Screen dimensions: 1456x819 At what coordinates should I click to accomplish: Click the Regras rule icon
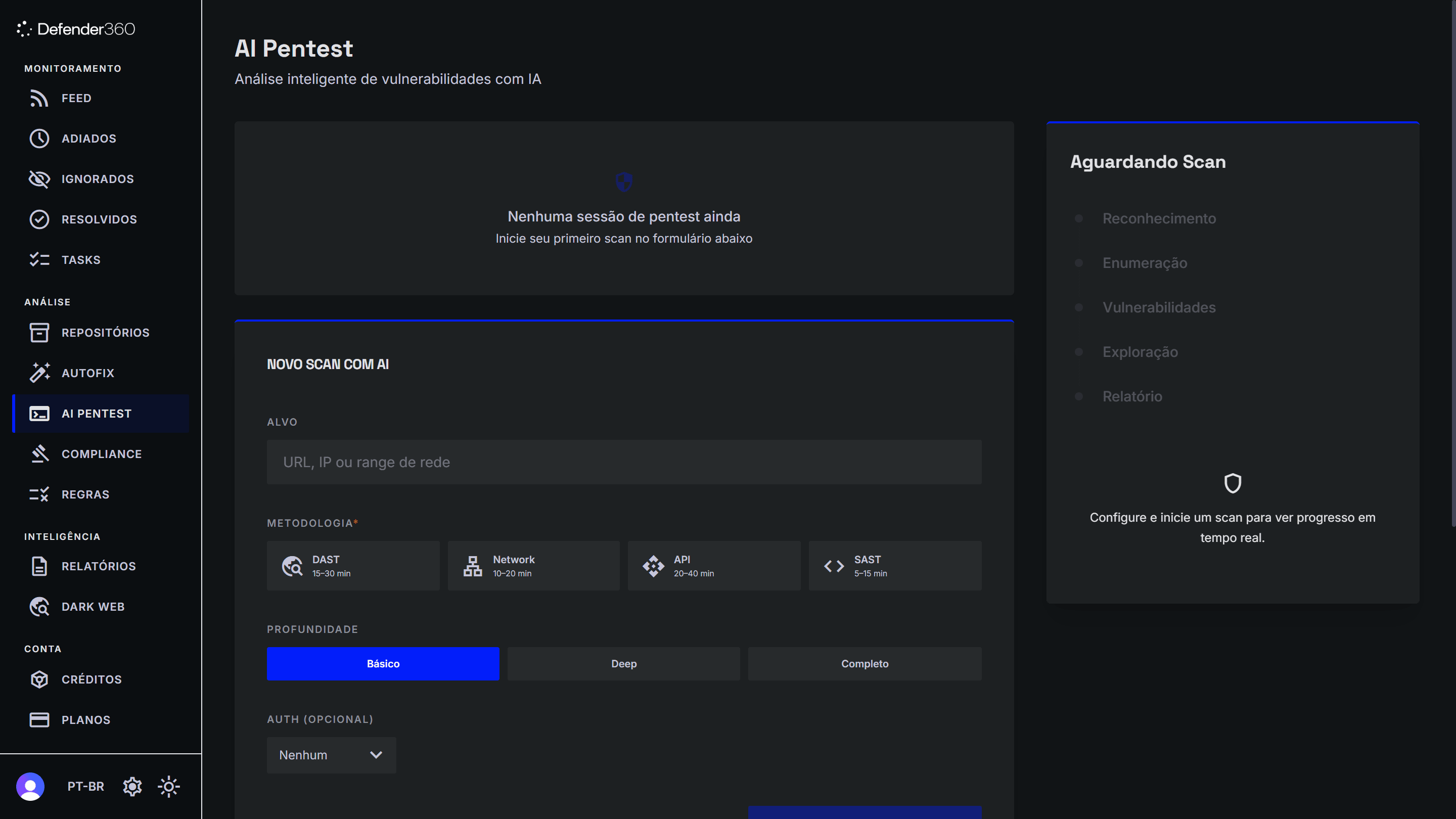click(x=39, y=494)
